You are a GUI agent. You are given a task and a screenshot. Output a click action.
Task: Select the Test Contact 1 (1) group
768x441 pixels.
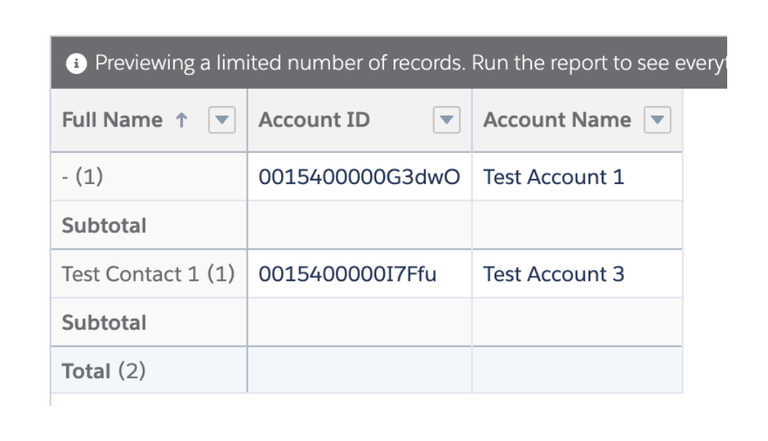pos(148,274)
